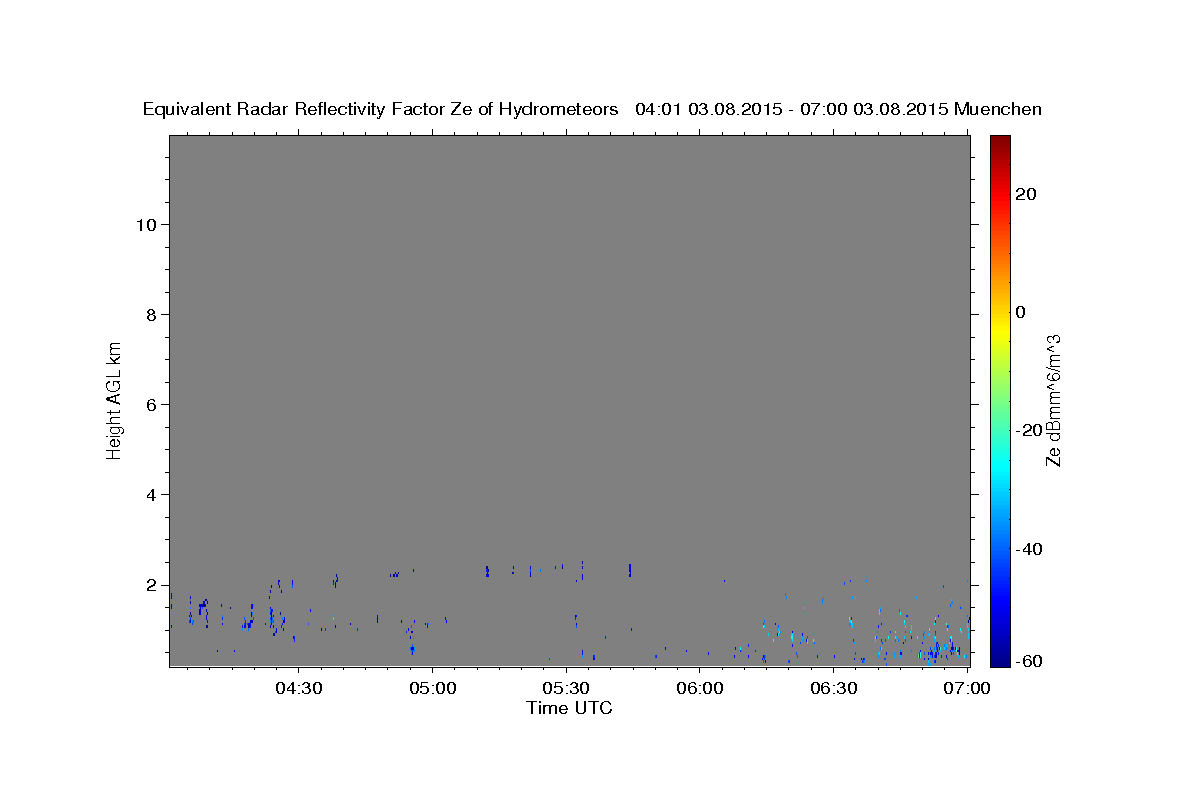Click the 'Time UTC' axis label

(569, 708)
